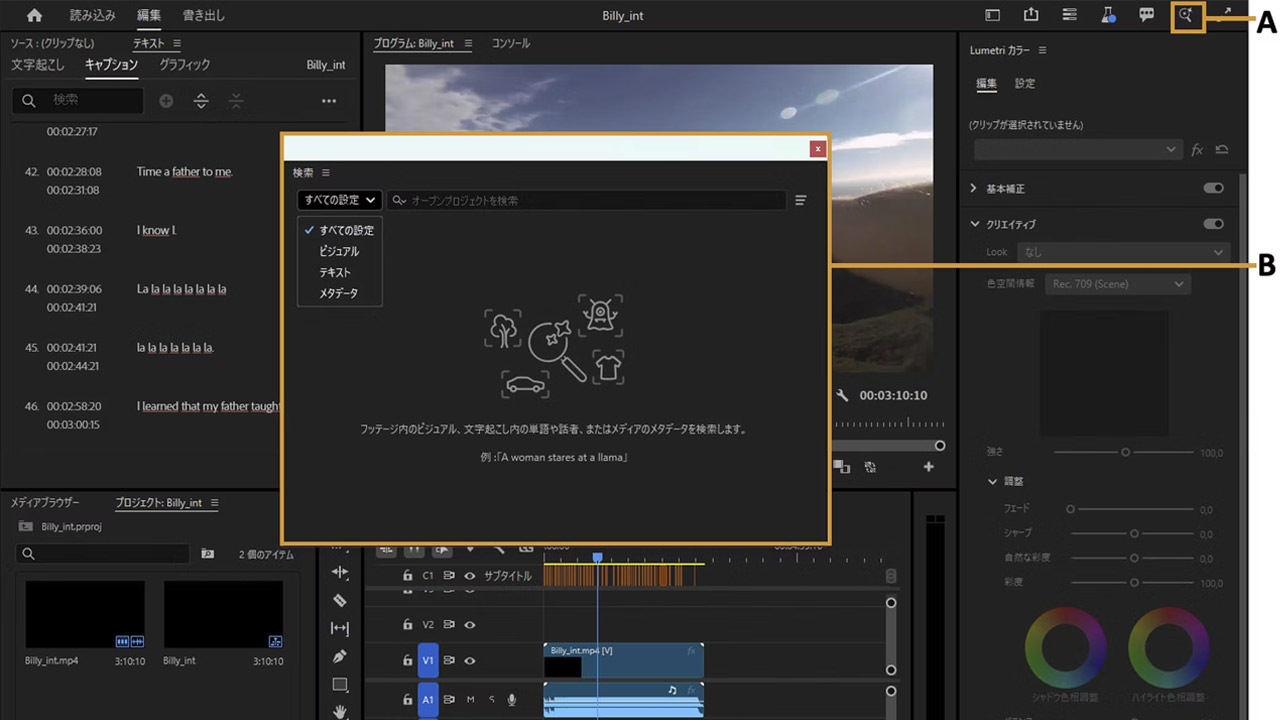Click the voice-over microphone on track A1
The image size is (1280, 720).
tap(512, 699)
